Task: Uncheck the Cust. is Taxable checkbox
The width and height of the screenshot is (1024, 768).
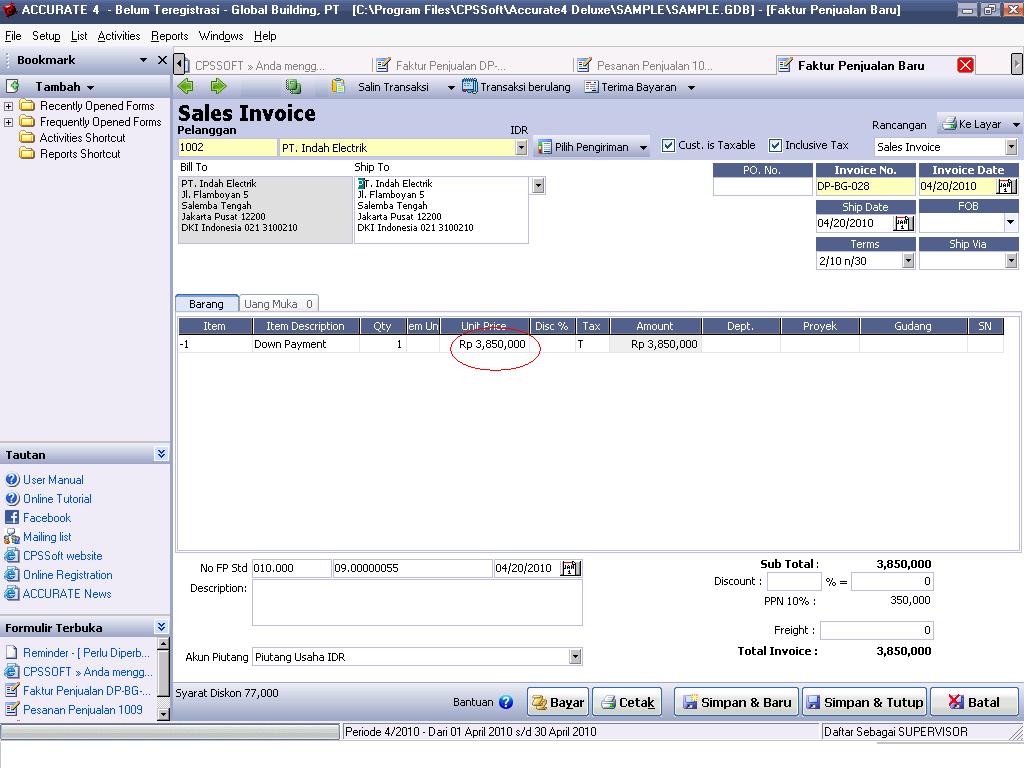Action: coord(667,145)
